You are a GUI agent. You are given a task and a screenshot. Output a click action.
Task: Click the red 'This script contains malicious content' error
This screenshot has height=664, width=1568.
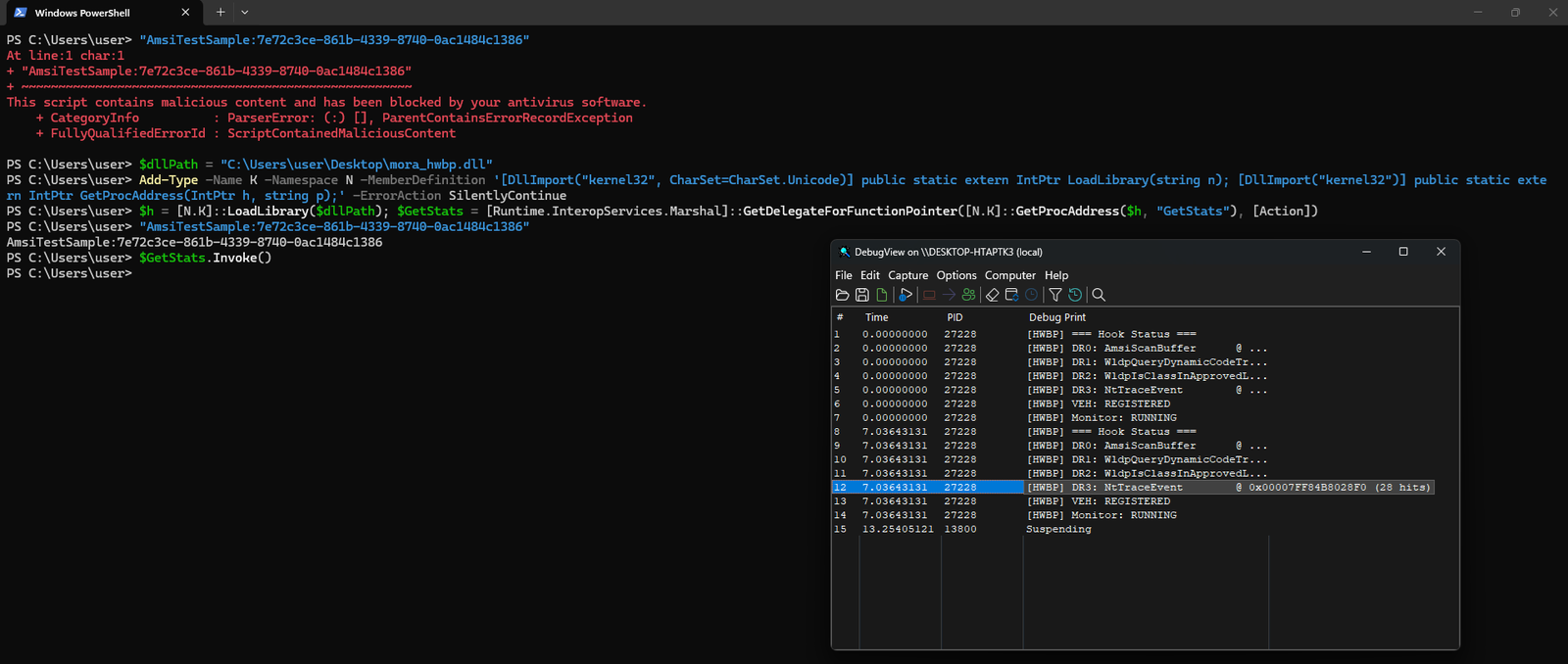[x=326, y=102]
